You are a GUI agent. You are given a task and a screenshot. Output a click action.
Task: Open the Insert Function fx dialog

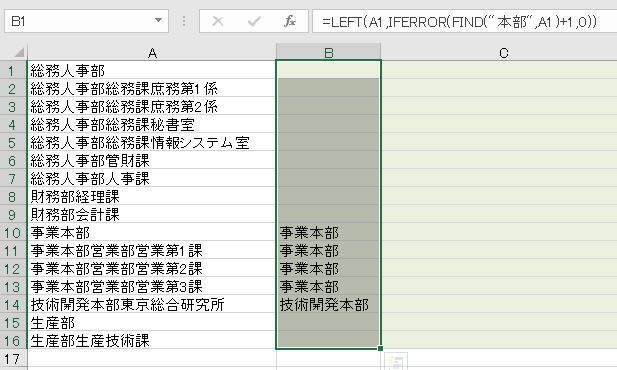(x=290, y=21)
